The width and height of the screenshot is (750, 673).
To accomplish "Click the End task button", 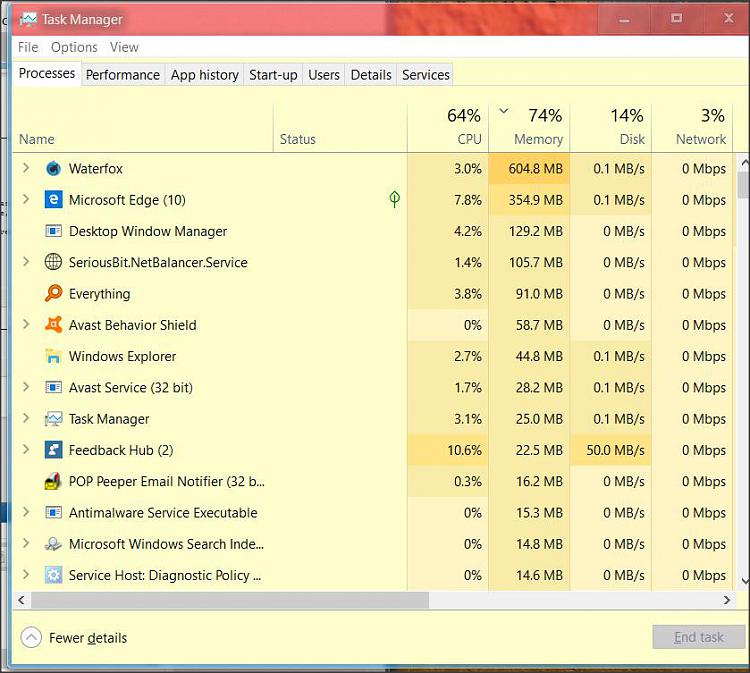I will tap(698, 637).
